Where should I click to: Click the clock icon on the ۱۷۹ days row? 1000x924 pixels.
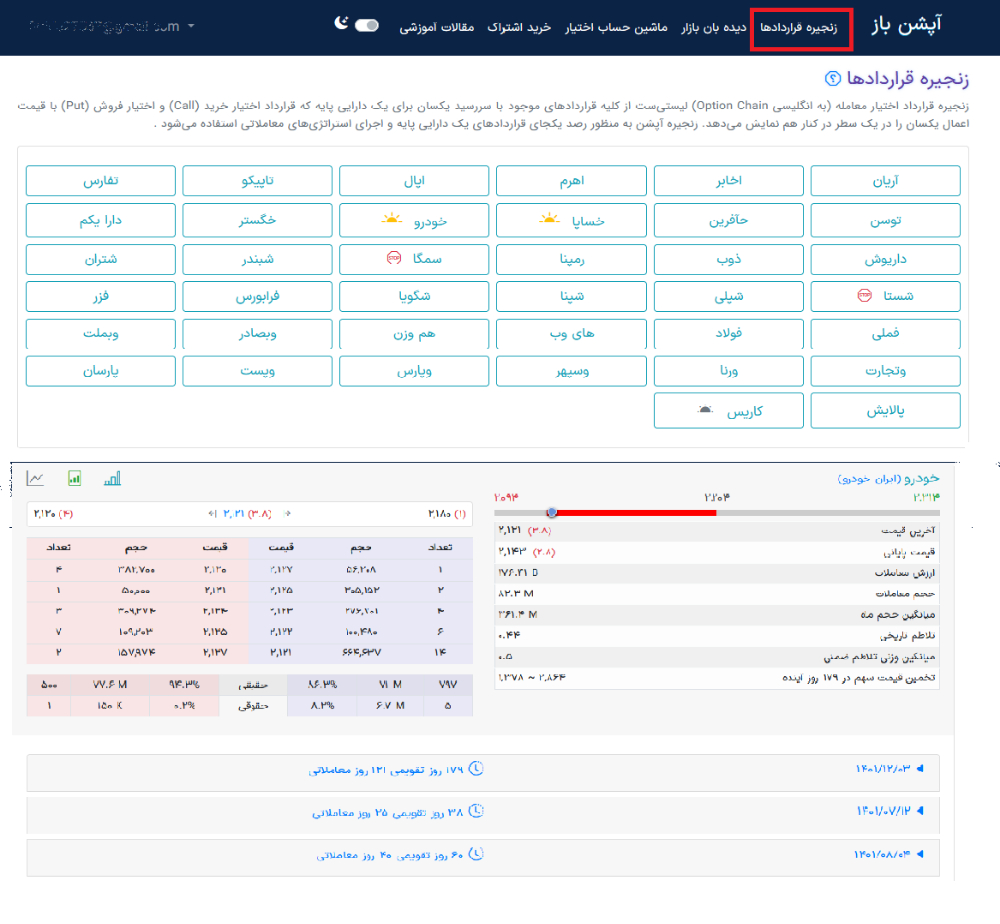(x=476, y=769)
